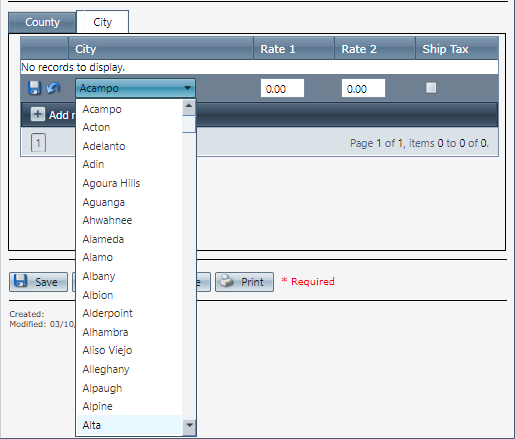Click the Rate 1 input field

(282, 88)
